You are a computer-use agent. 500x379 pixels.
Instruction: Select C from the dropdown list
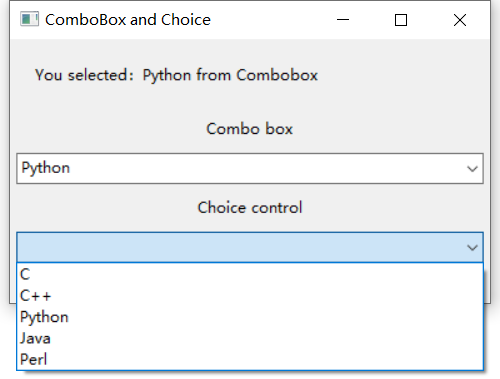(x=250, y=274)
